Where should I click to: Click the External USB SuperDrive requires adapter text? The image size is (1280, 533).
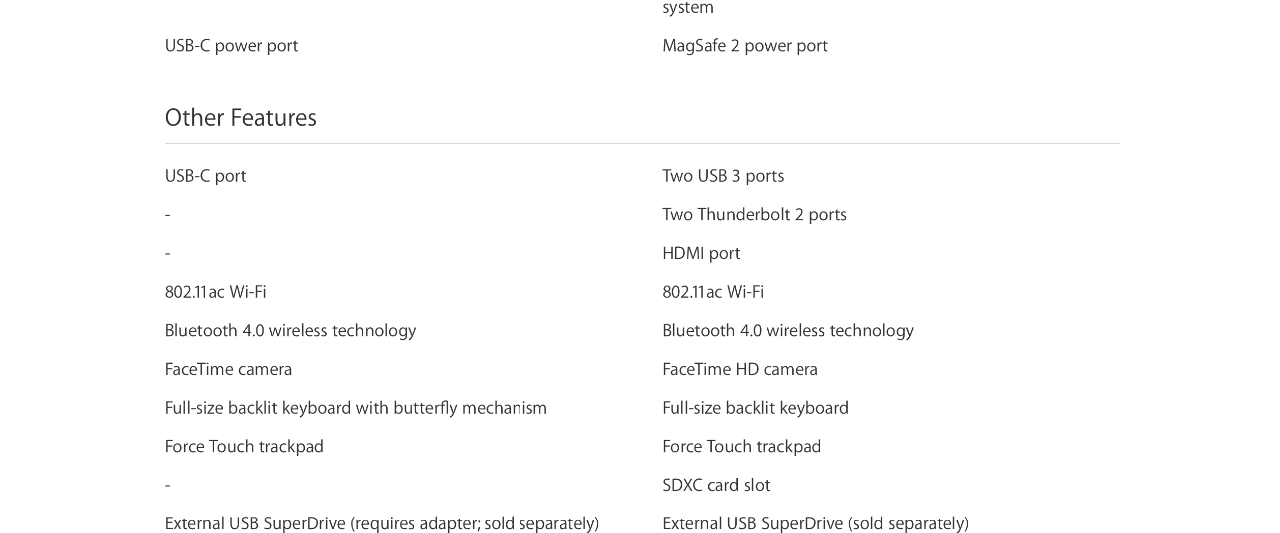tap(382, 524)
